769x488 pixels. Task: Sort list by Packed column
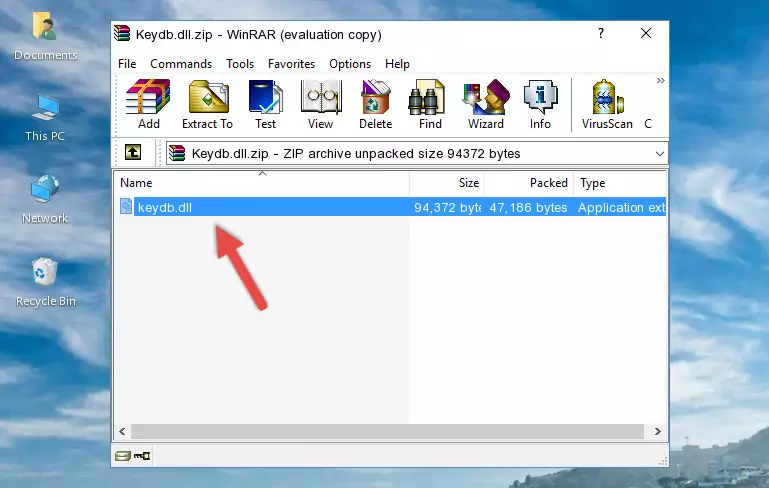(529, 183)
